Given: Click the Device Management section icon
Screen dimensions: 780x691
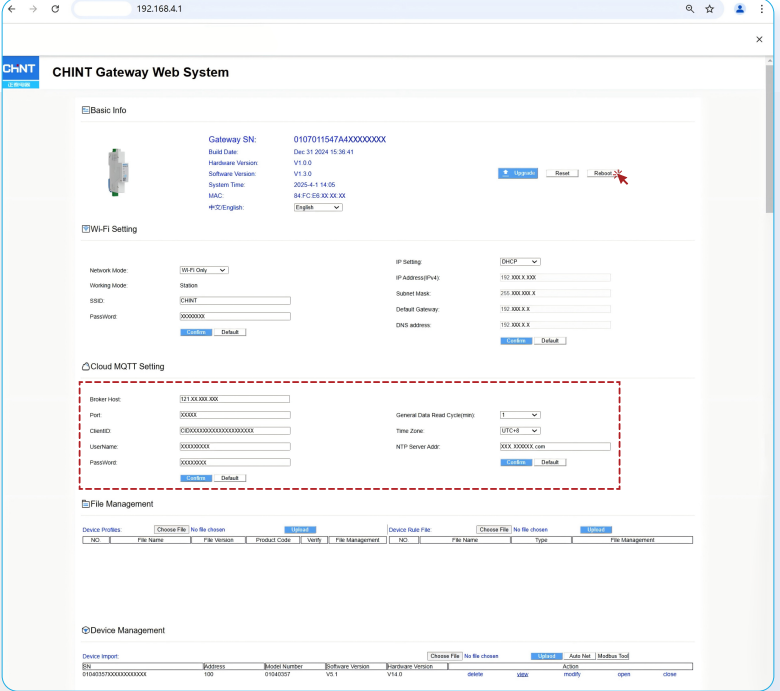Looking at the screenshot, I should point(86,630).
